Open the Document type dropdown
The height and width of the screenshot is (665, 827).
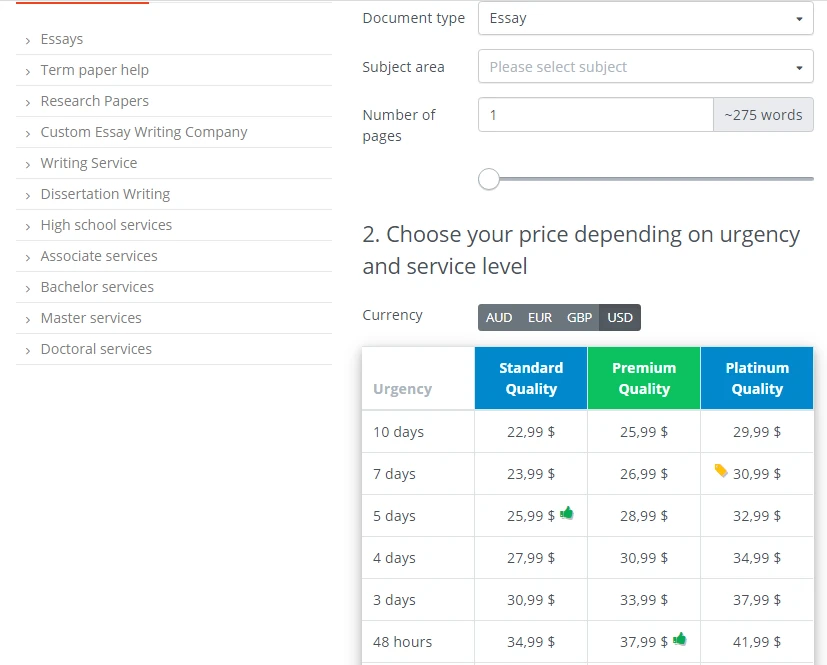pos(645,18)
